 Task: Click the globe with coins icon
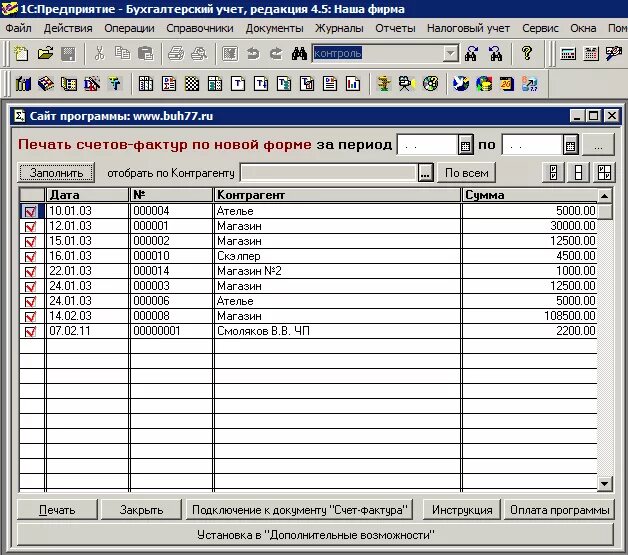484,84
